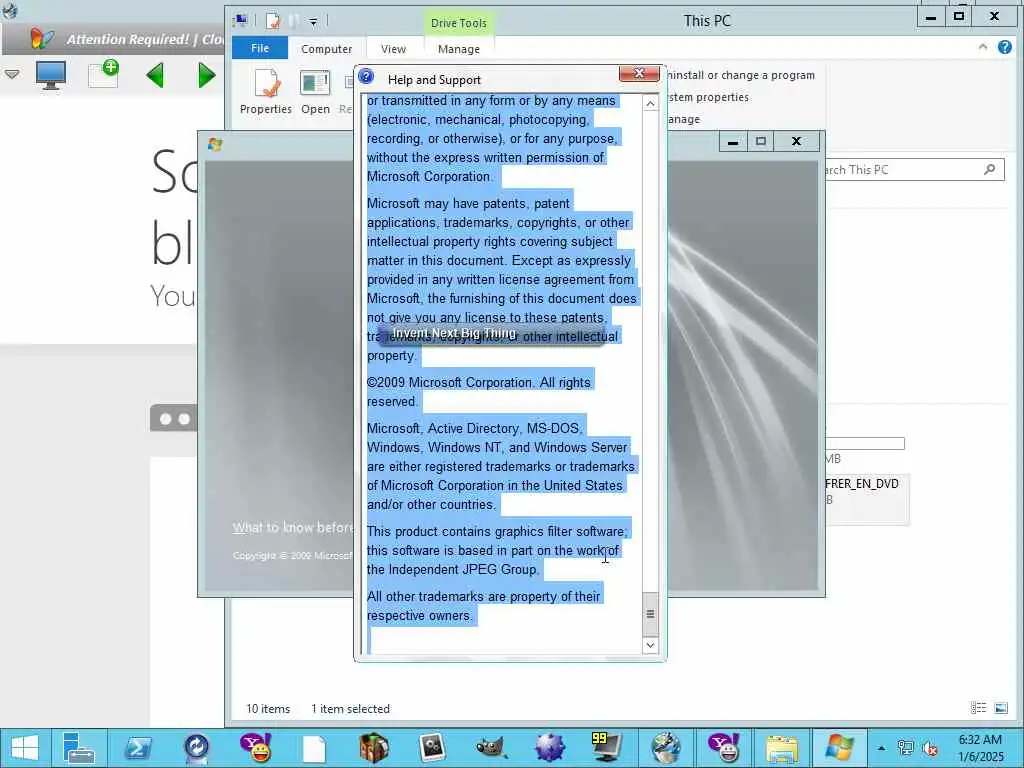Click the blank white document taskbar icon

pos(314,748)
